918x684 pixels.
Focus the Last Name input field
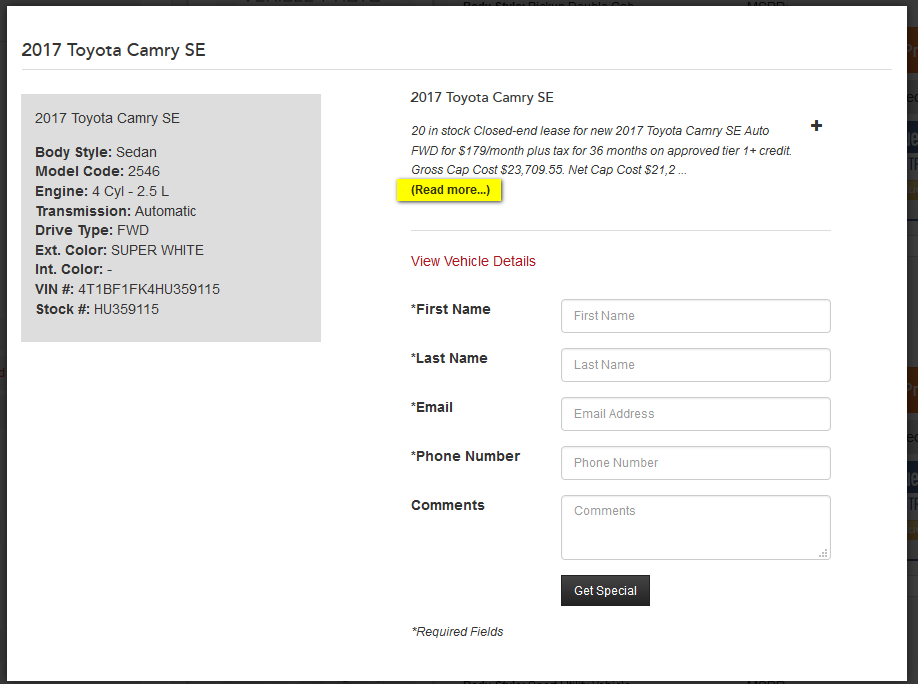(696, 365)
